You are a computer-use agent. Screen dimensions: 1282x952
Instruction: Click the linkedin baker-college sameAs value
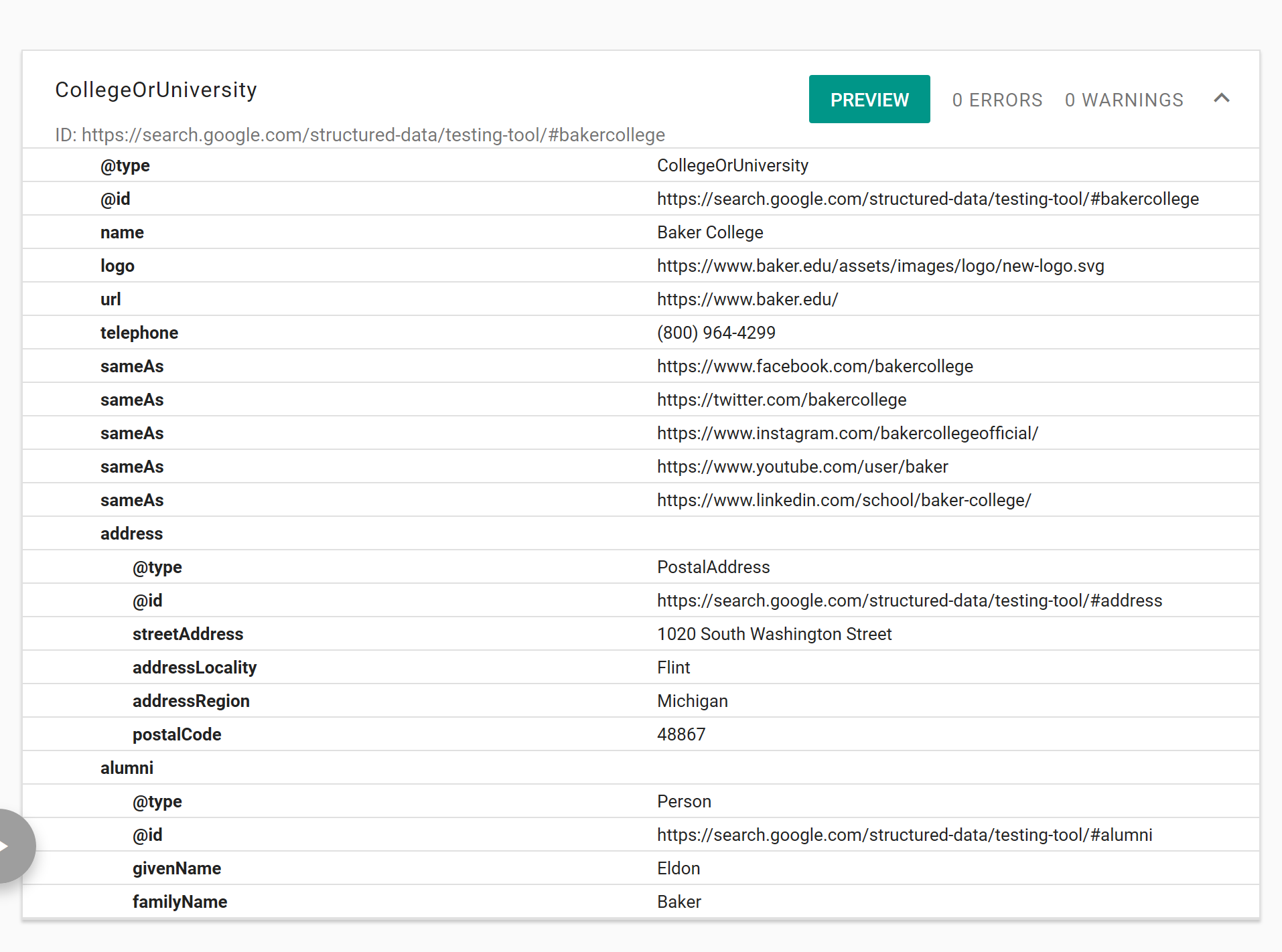844,500
